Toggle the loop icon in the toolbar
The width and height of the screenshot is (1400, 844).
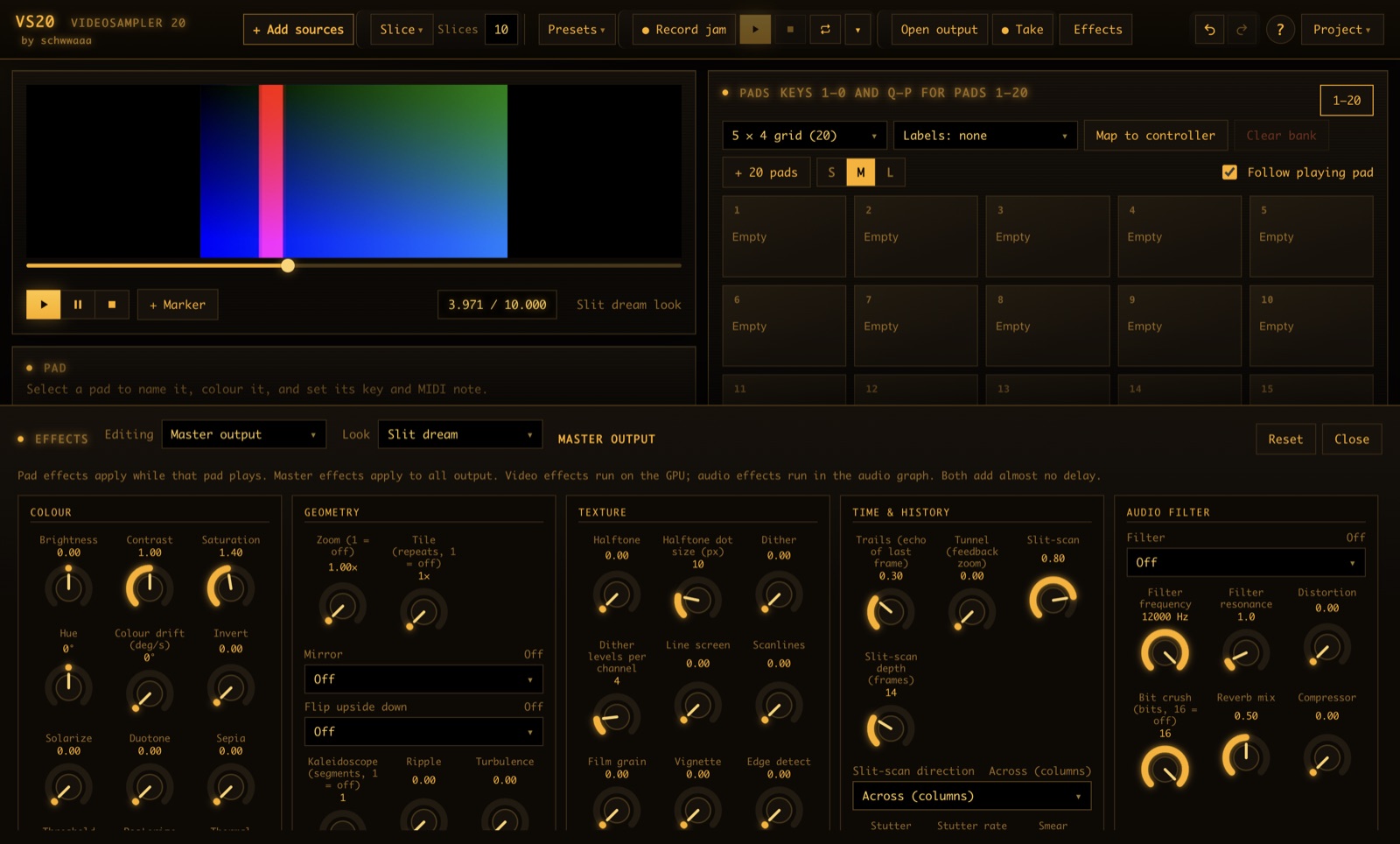[x=825, y=30]
